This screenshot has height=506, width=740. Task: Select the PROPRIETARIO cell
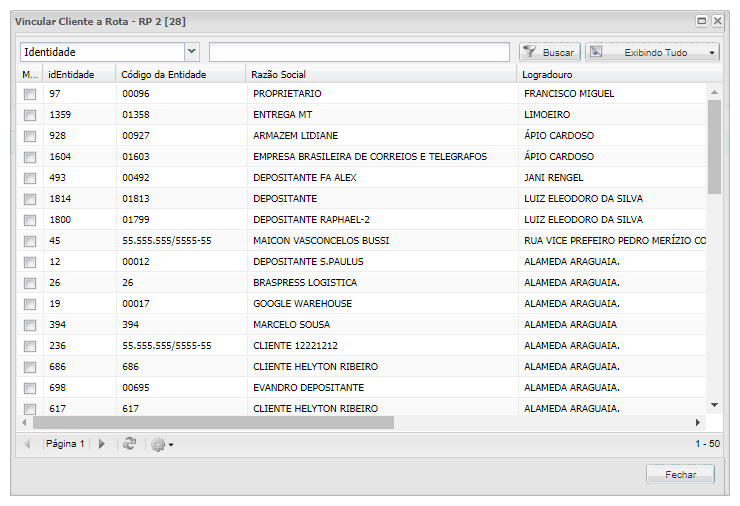(x=382, y=93)
